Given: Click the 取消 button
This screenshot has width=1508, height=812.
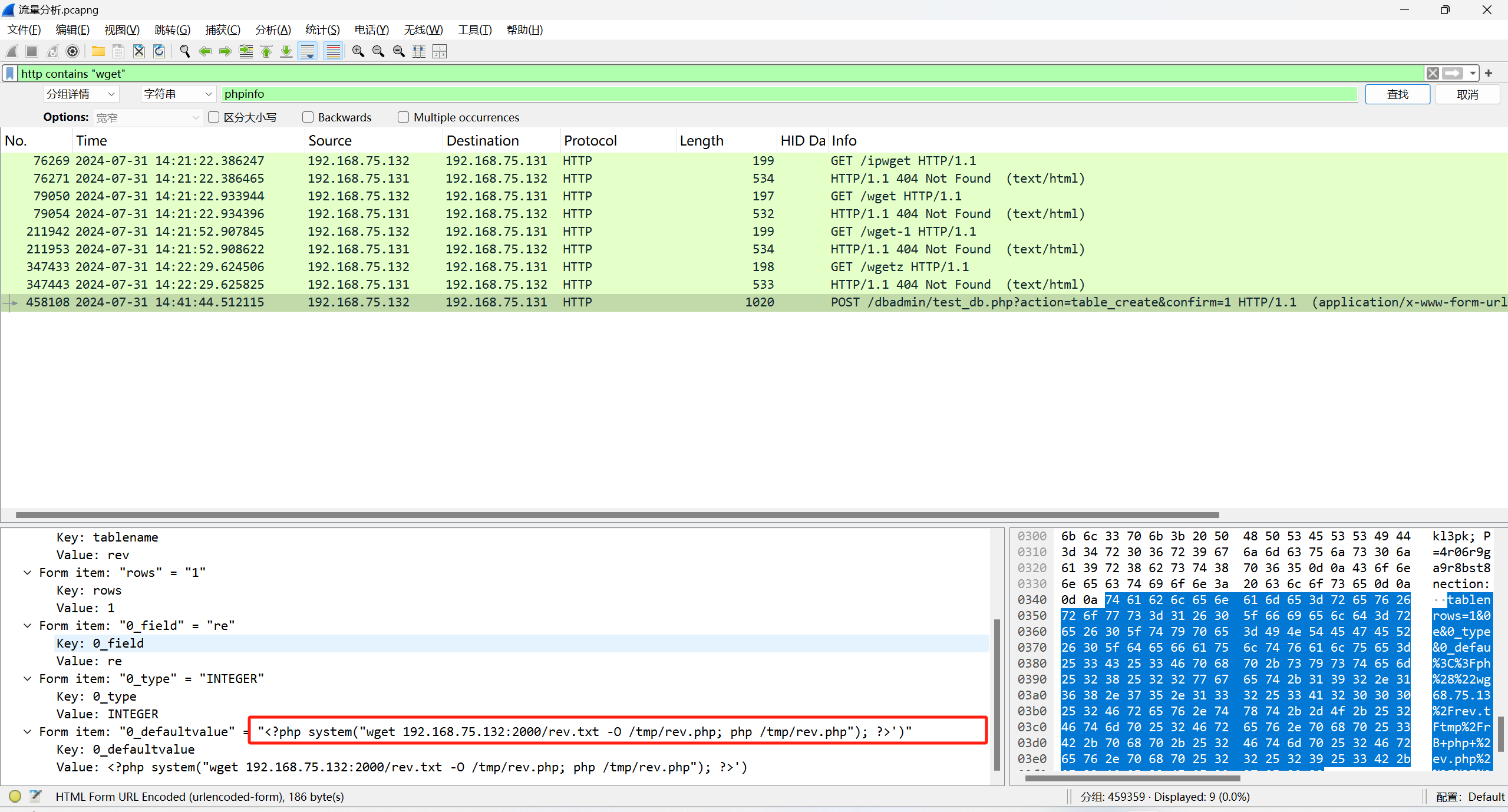Looking at the screenshot, I should tap(1467, 94).
